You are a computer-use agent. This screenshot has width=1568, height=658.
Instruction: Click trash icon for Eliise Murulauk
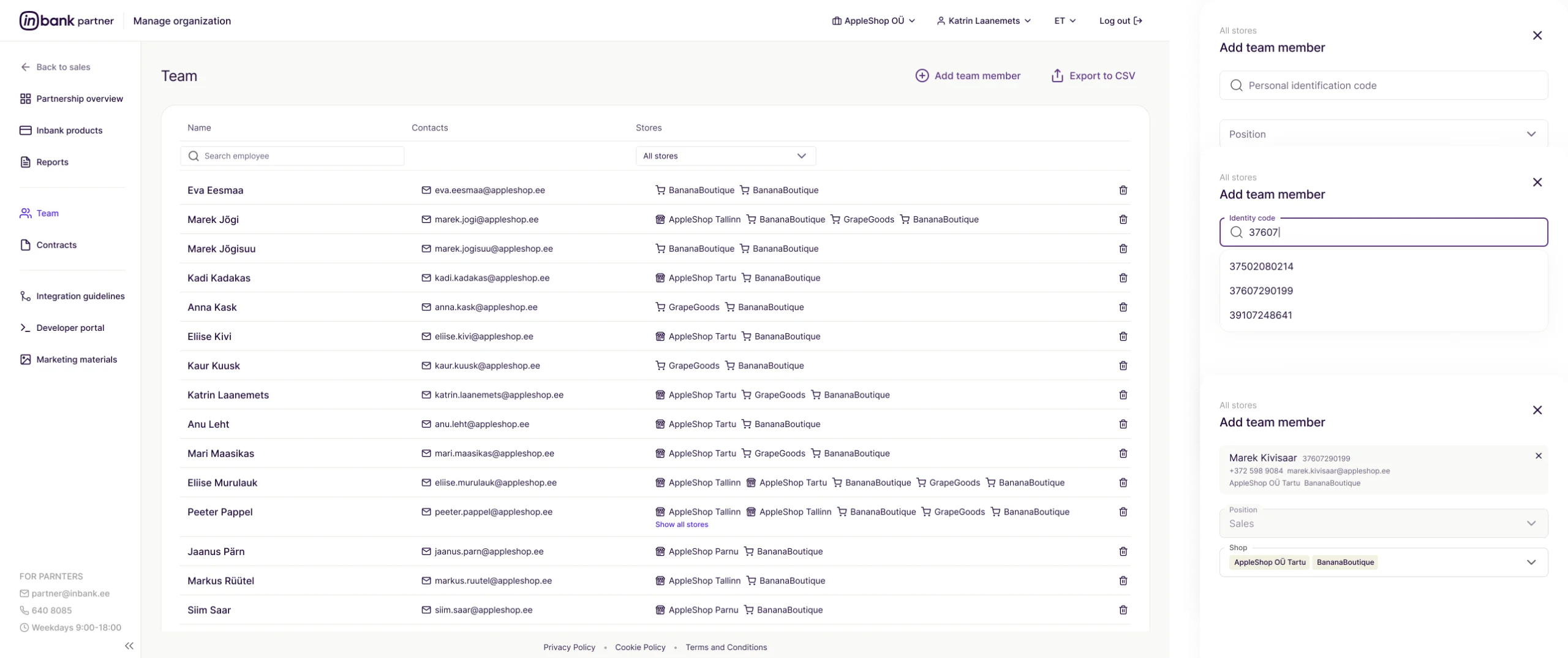pyautogui.click(x=1123, y=483)
